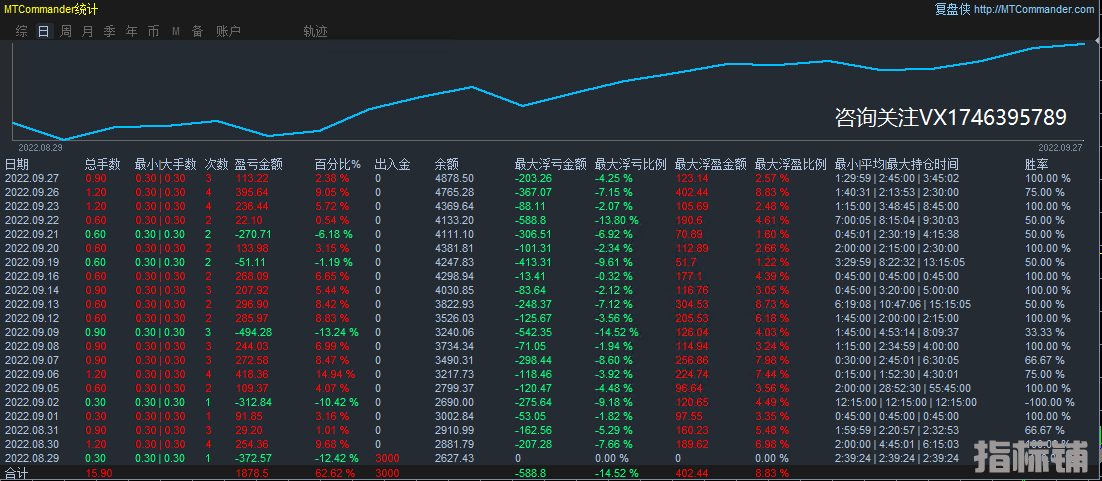Click the 百分比% column header
The height and width of the screenshot is (481, 1102).
(x=337, y=165)
